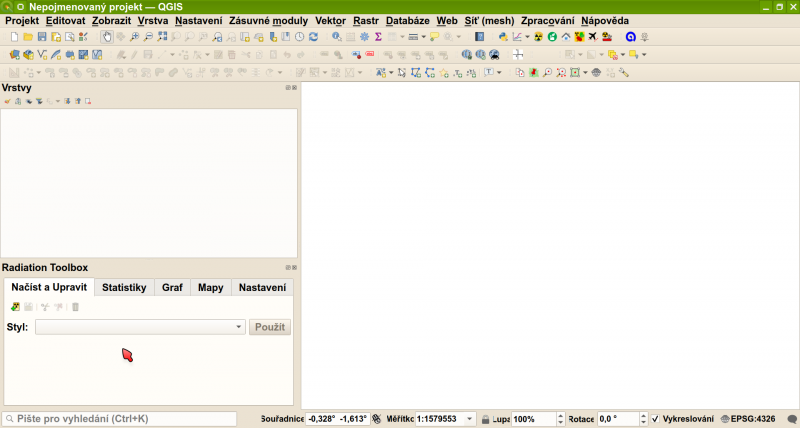
Task: Toggle the mouse-position extents icon beside the coordinates
Action: [x=377, y=419]
